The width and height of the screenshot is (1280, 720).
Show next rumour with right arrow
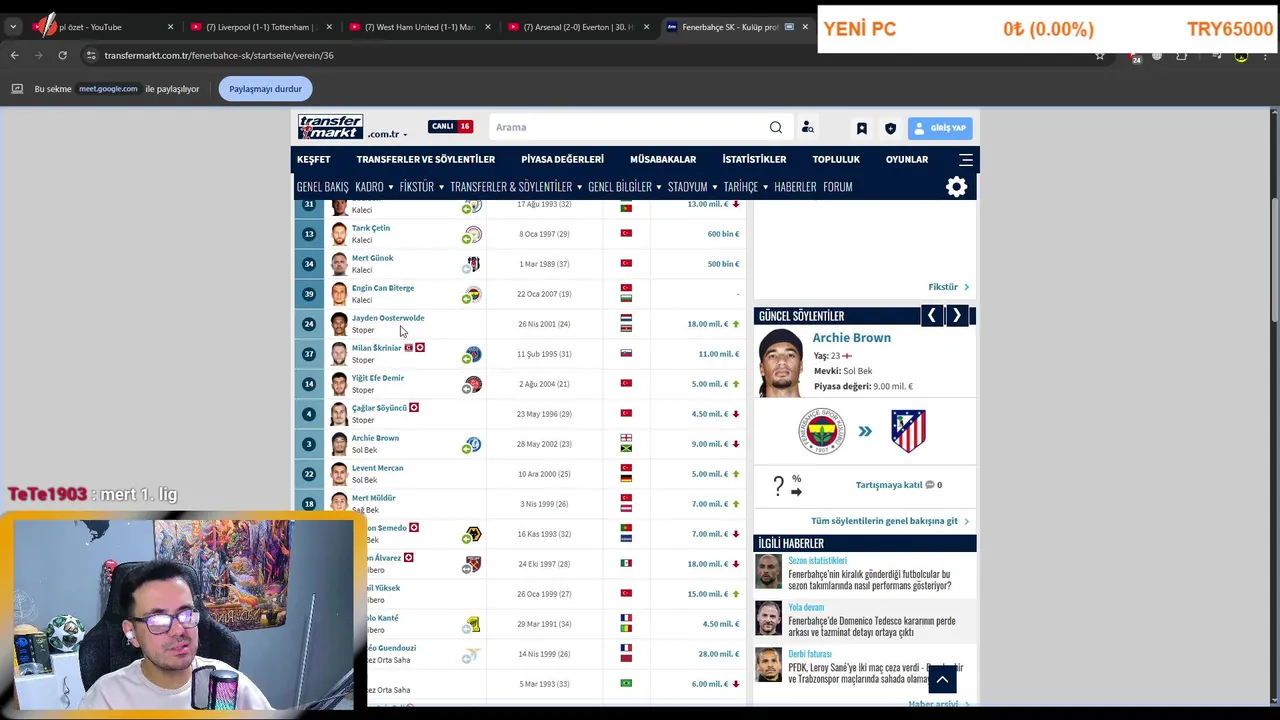pyautogui.click(x=956, y=316)
